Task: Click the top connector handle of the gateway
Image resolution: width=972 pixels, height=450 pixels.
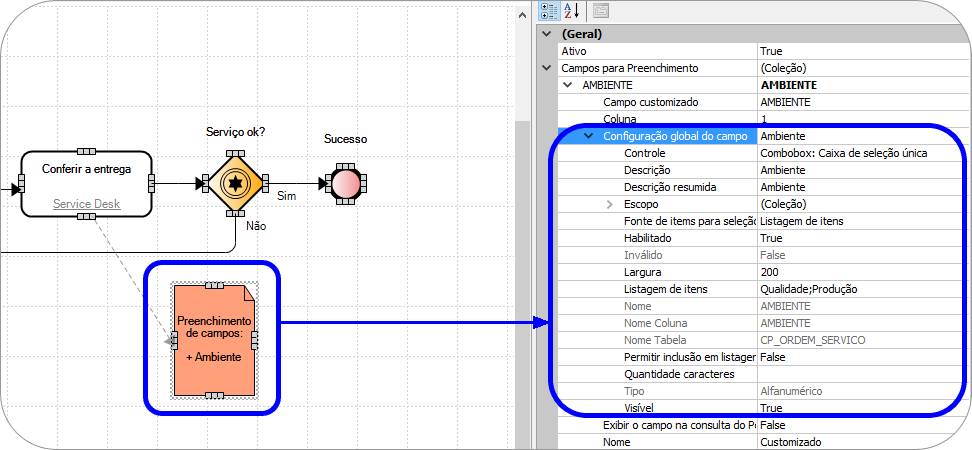Action: (x=235, y=152)
